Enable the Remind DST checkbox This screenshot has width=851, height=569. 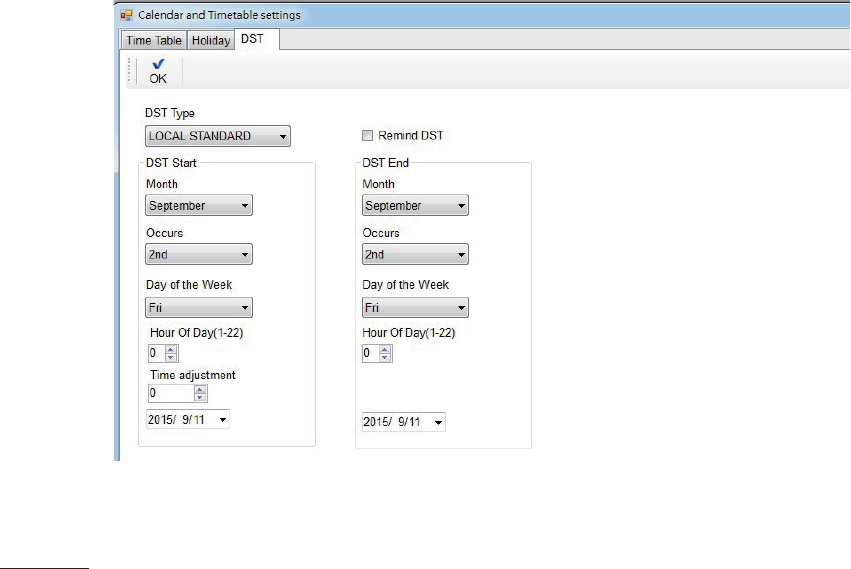pos(367,135)
